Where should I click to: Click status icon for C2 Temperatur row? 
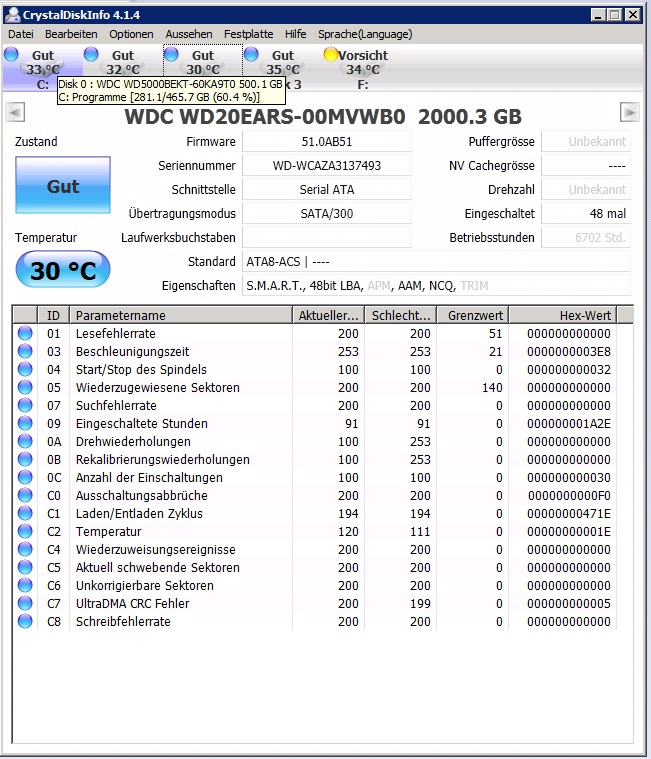tap(25, 531)
